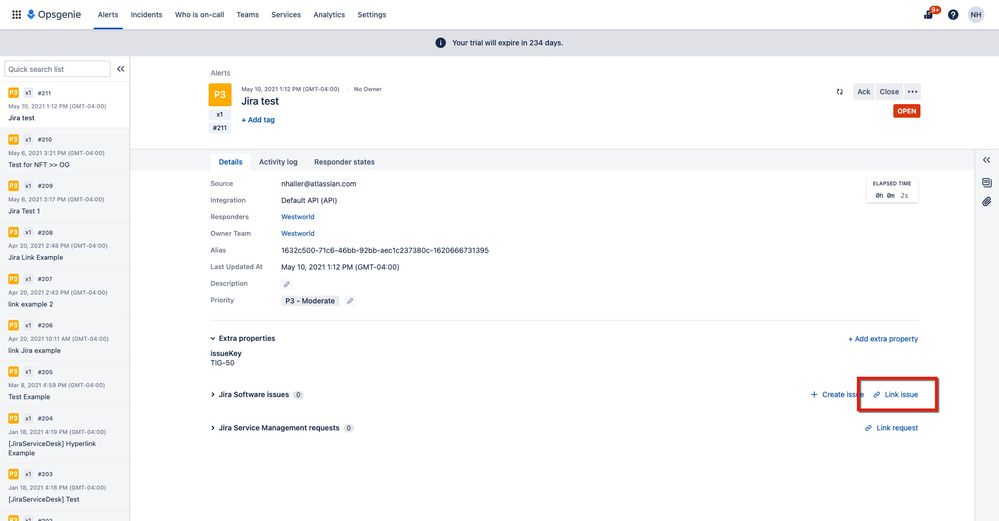Click Add extra property link
The height and width of the screenshot is (521, 999).
883,339
